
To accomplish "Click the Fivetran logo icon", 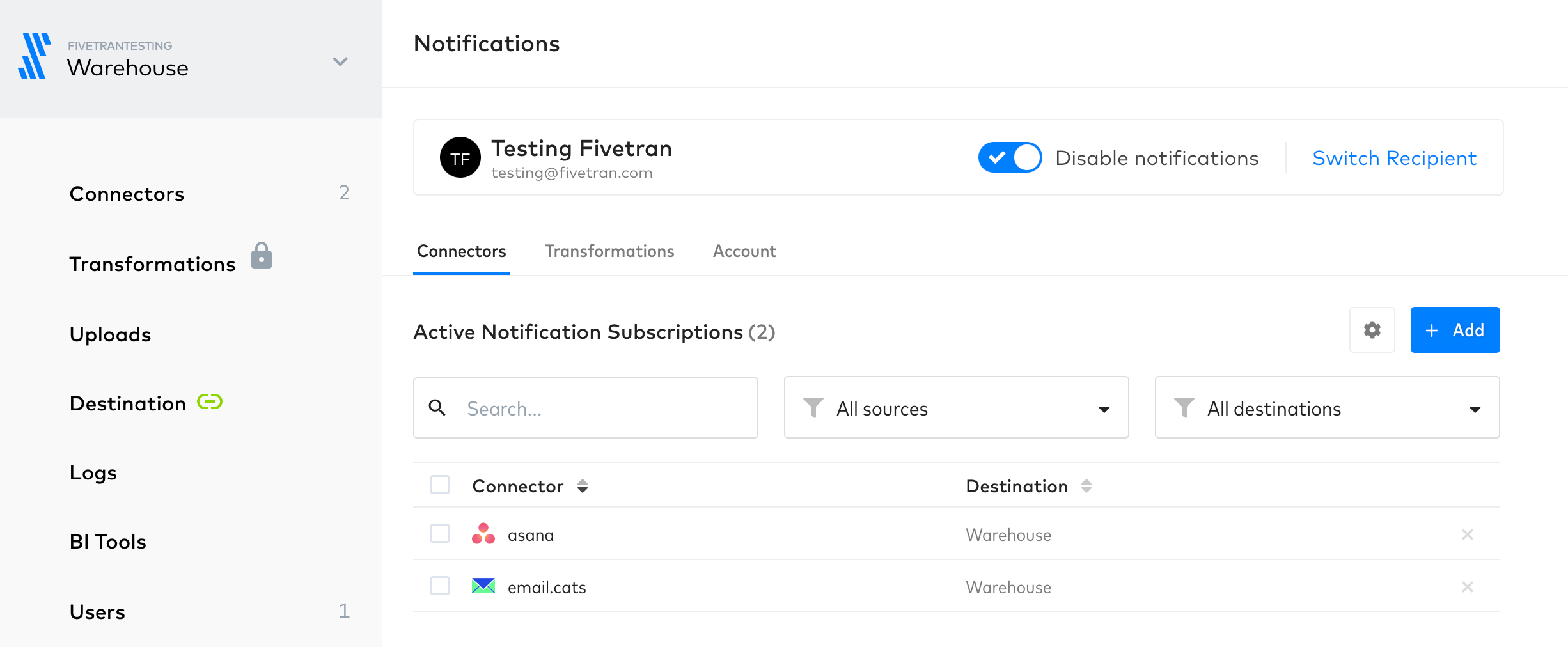I will point(35,56).
